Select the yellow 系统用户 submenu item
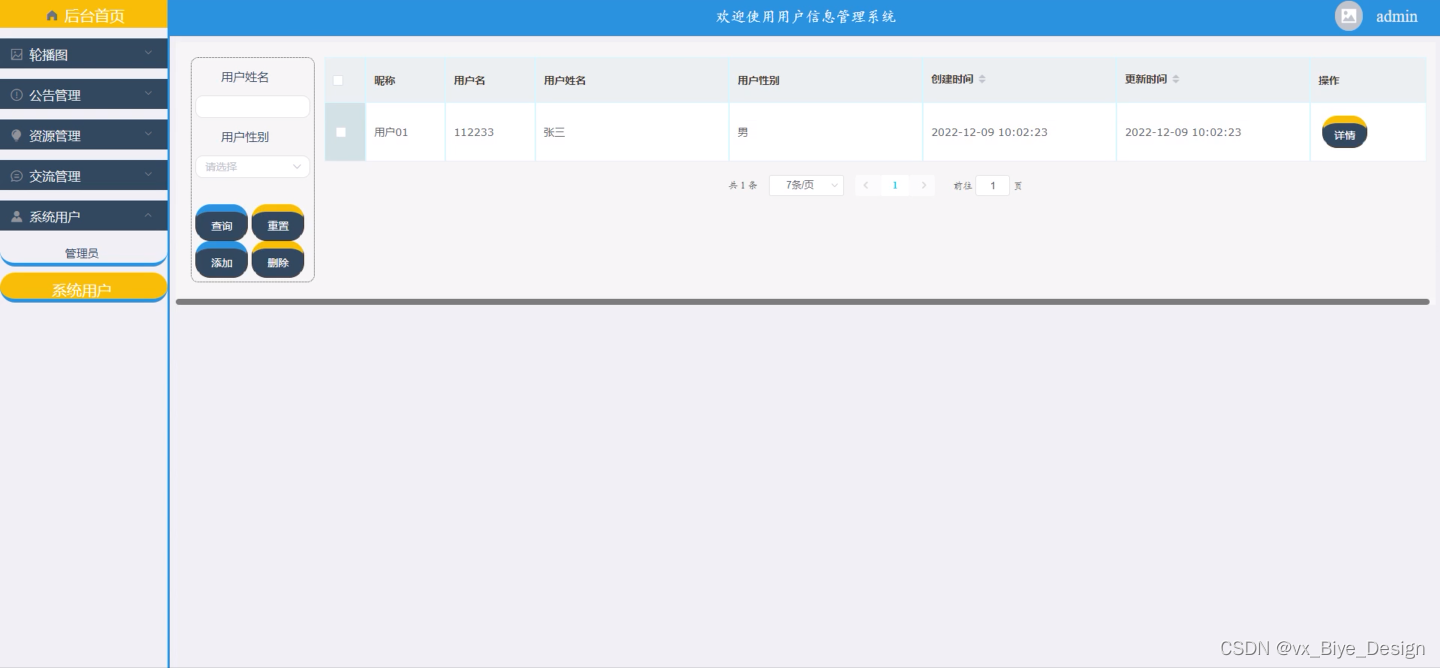Screen dimensions: 1440x668 point(83,288)
